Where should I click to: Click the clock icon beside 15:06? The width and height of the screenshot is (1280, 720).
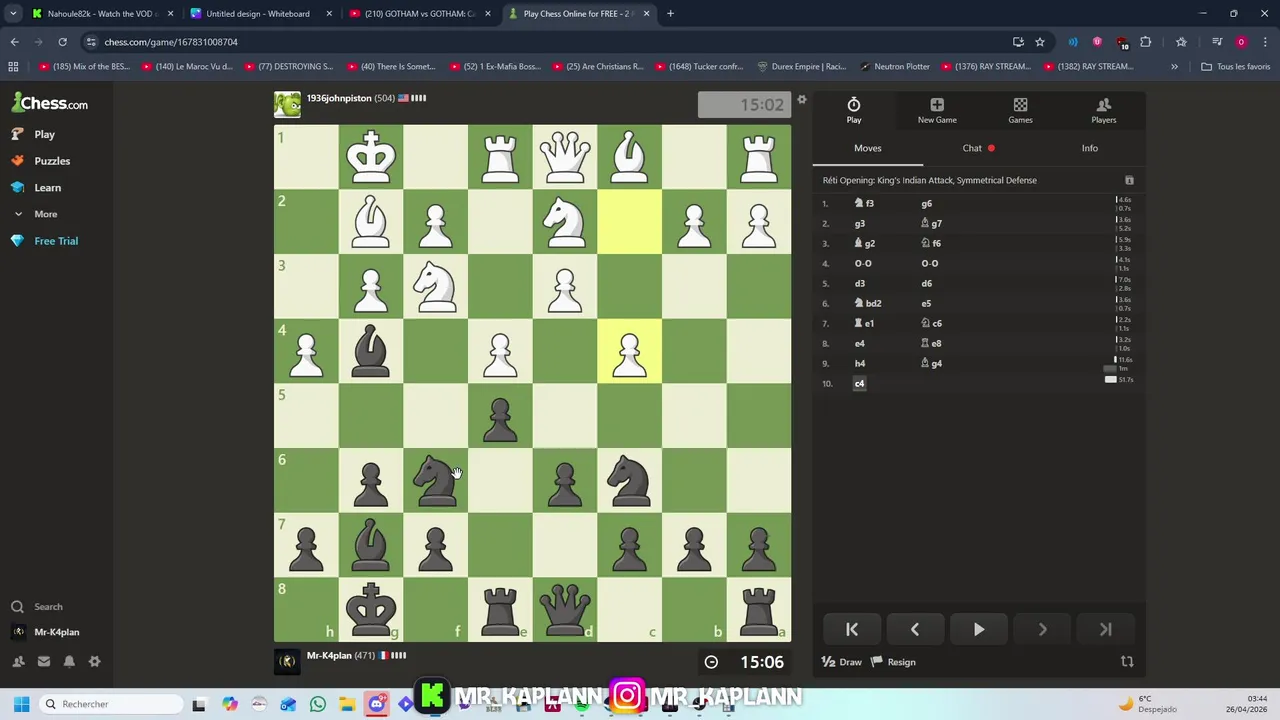[x=711, y=662]
